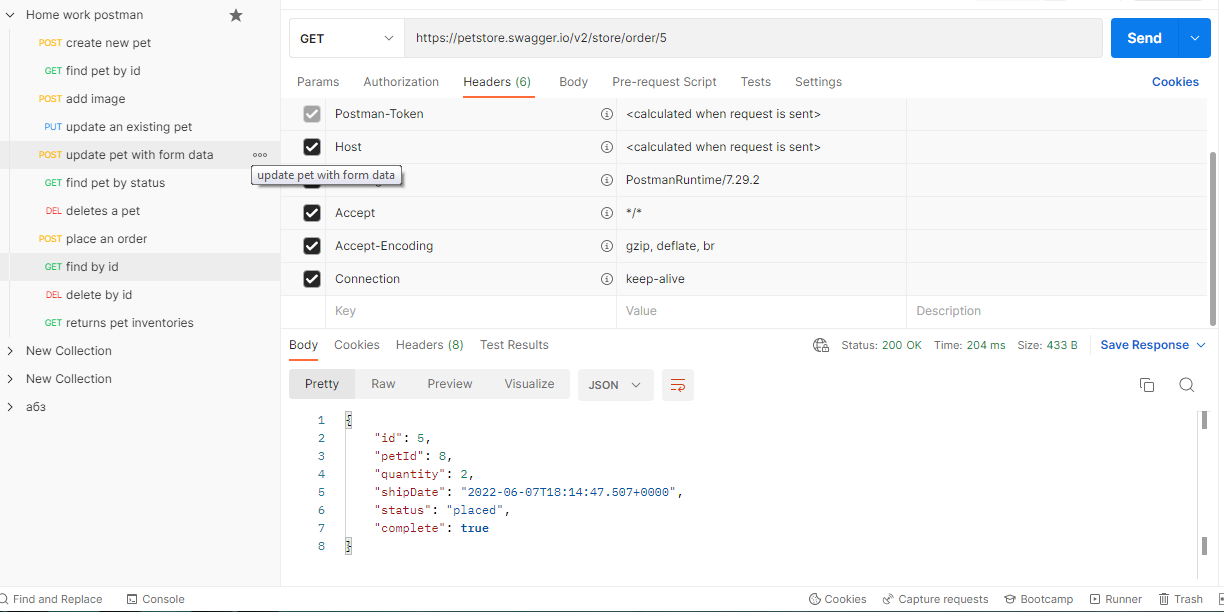Uncheck the Connection keep-alive header
The height and width of the screenshot is (612, 1224).
pyautogui.click(x=311, y=278)
